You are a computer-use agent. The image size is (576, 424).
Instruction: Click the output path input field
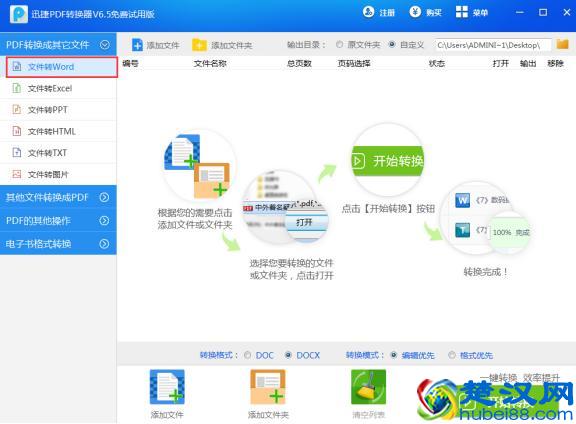tap(493, 45)
